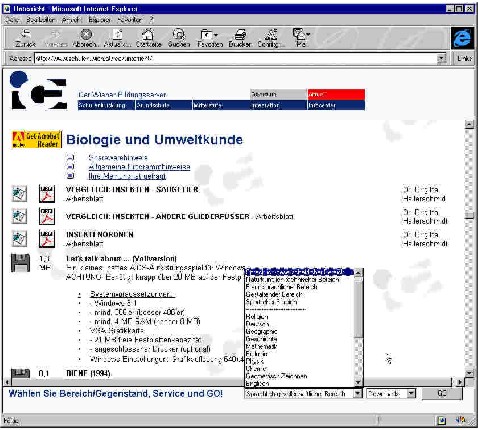Viewport: 478px width, 430px height.
Task: Open the Startseite home icon
Action: click(148, 38)
